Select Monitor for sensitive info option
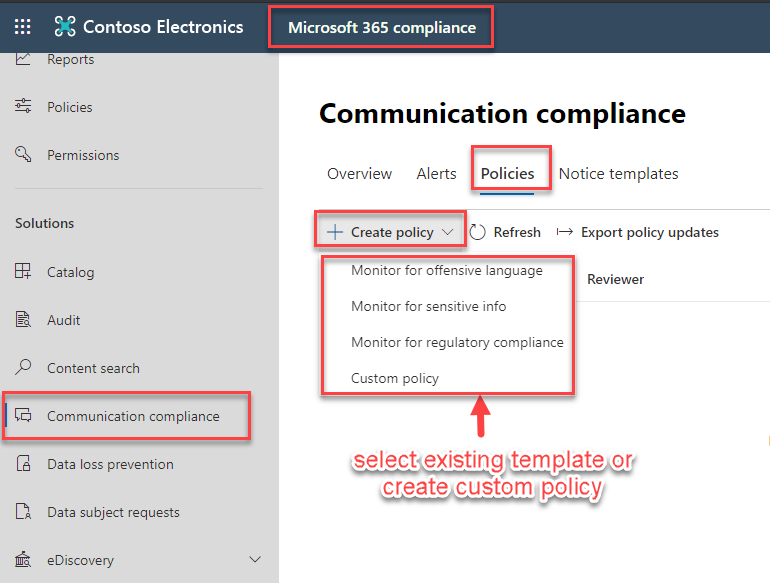This screenshot has width=770, height=583. (428, 306)
